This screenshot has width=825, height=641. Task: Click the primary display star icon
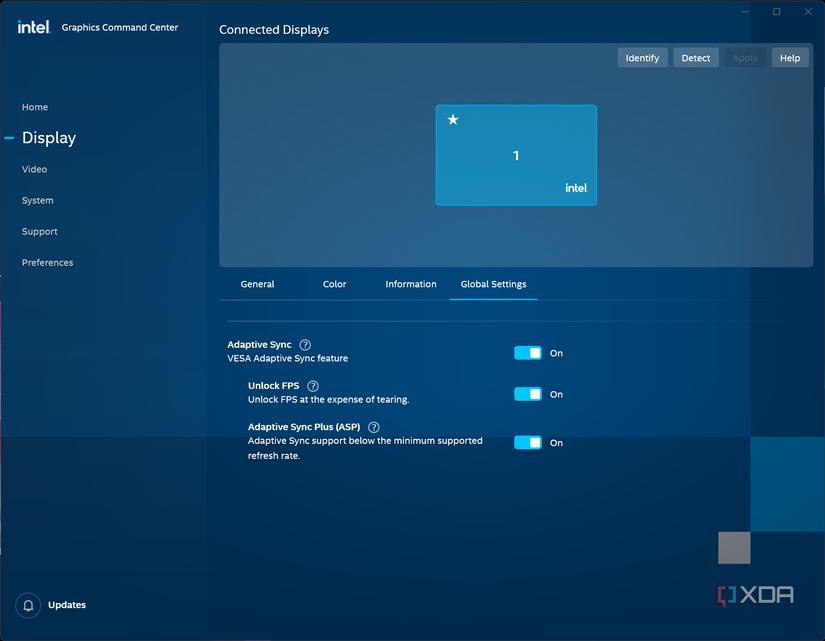click(453, 120)
